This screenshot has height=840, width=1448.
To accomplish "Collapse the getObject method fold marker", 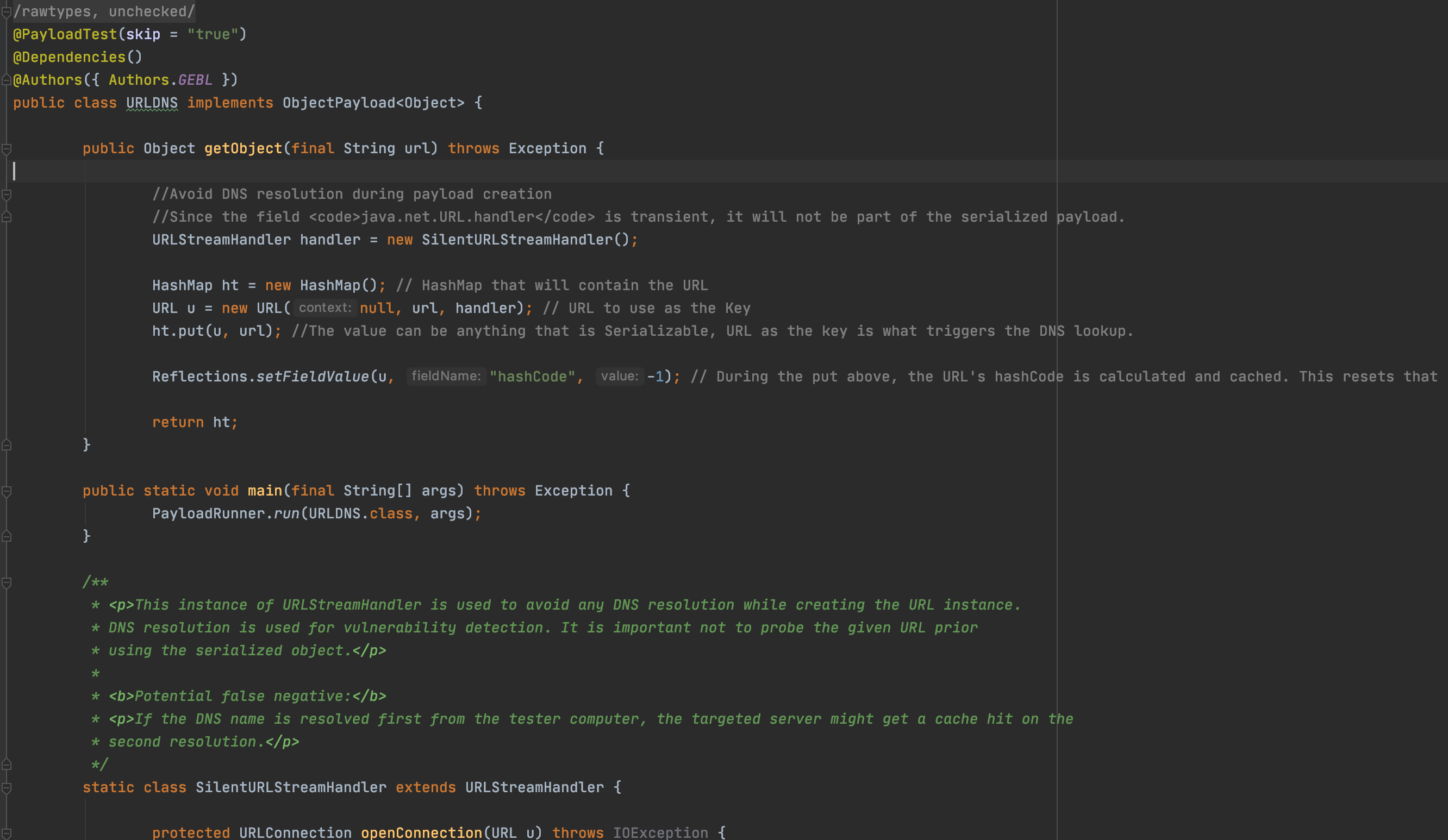I will pos(7,149).
